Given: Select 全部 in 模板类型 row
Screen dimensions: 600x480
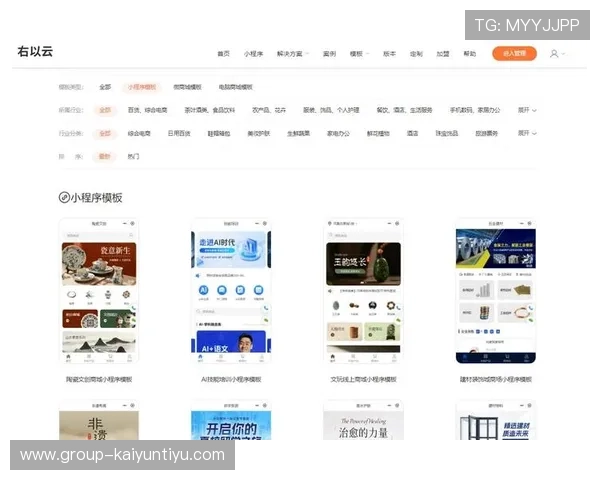Looking at the screenshot, I should tap(105, 87).
